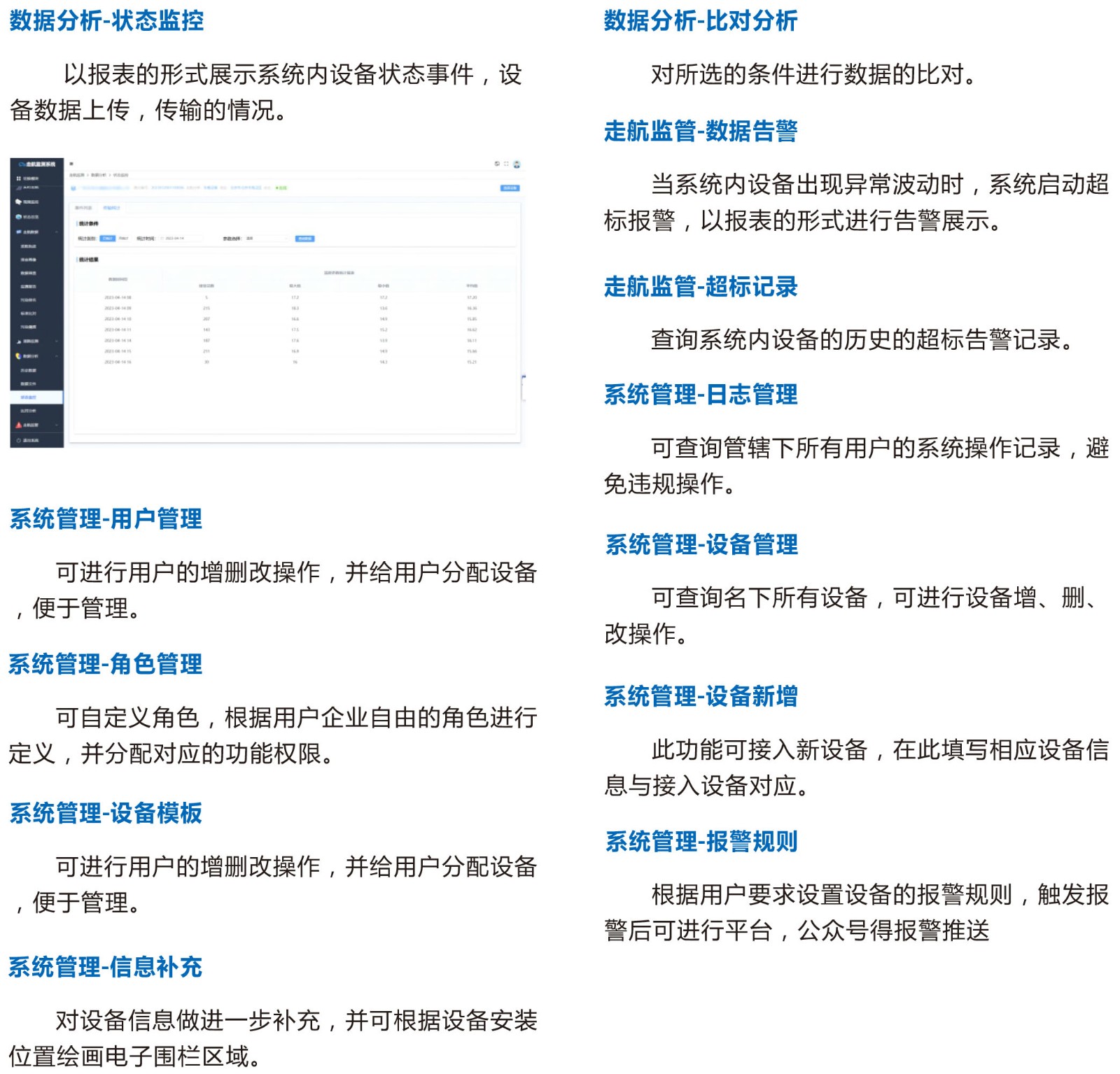Select the highlighted blue statistics type option
Screen dimensions: 1120x1074
tap(107, 239)
